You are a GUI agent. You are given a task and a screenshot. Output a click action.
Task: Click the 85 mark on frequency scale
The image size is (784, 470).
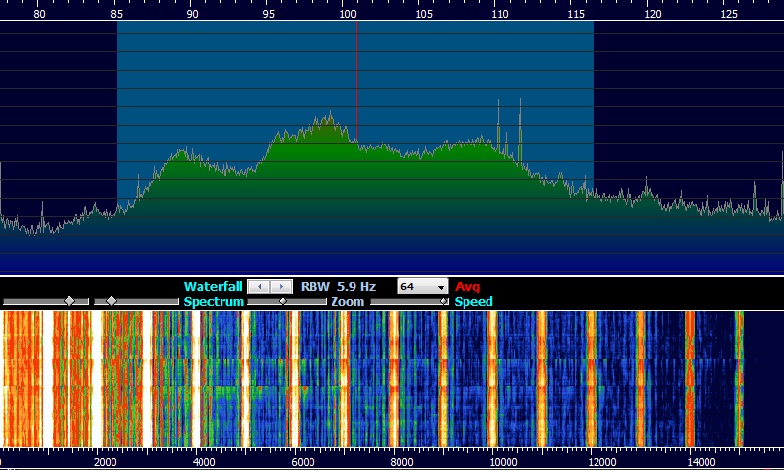click(x=116, y=14)
